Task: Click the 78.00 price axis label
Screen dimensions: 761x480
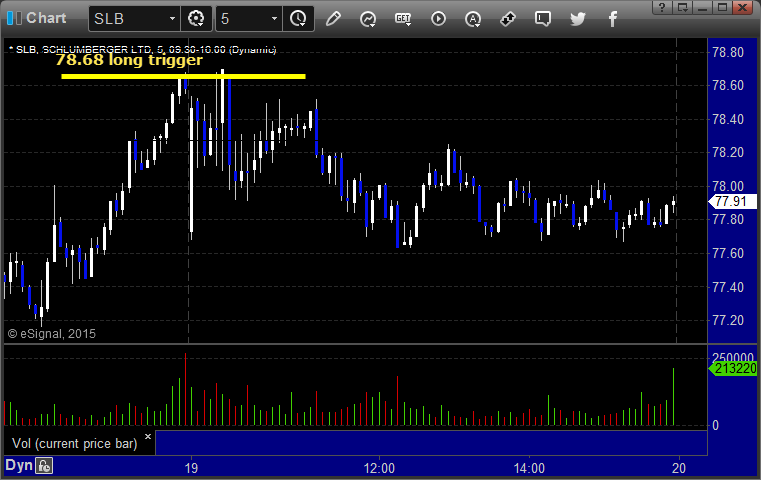Action: tap(728, 186)
